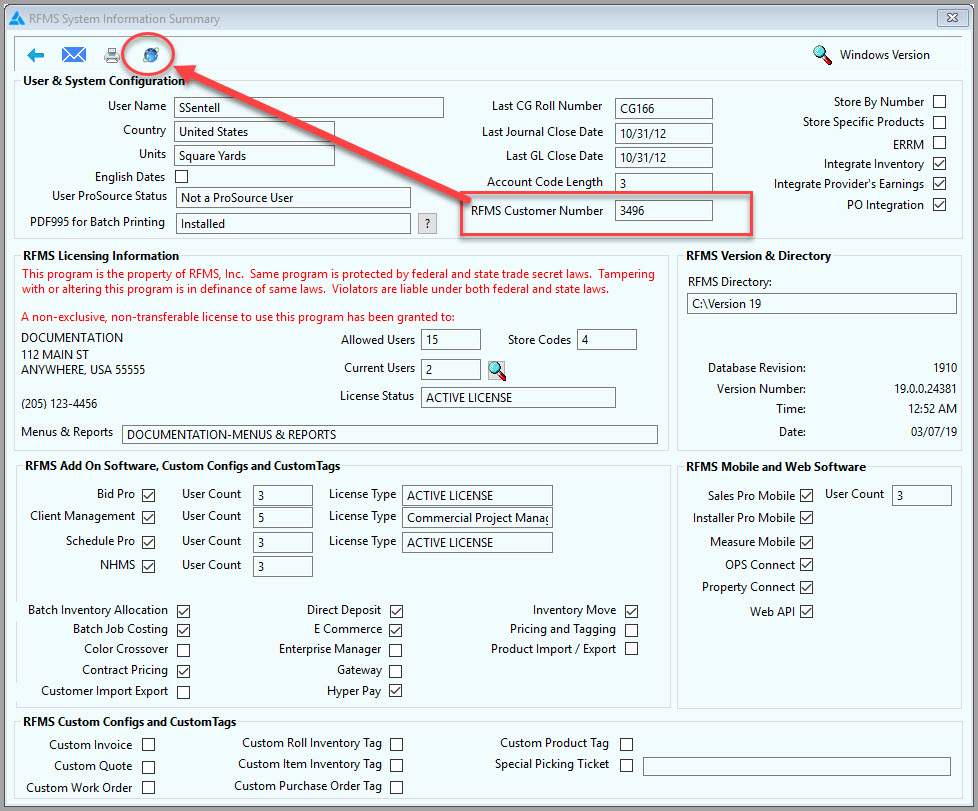Click the License Status field

518,397
